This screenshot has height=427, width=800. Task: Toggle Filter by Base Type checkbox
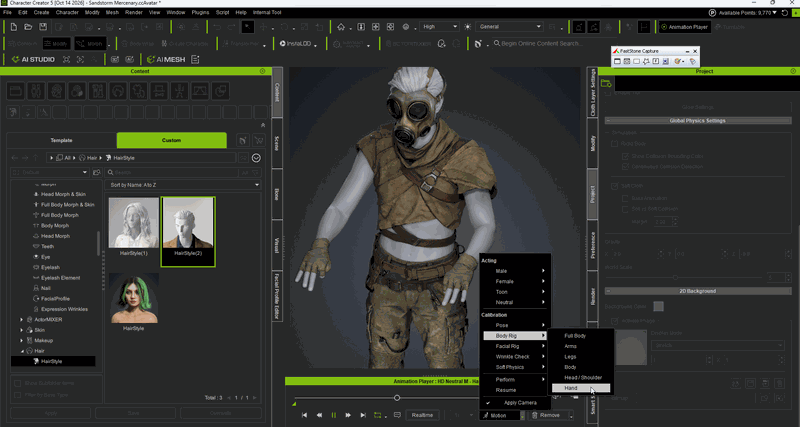coord(18,395)
